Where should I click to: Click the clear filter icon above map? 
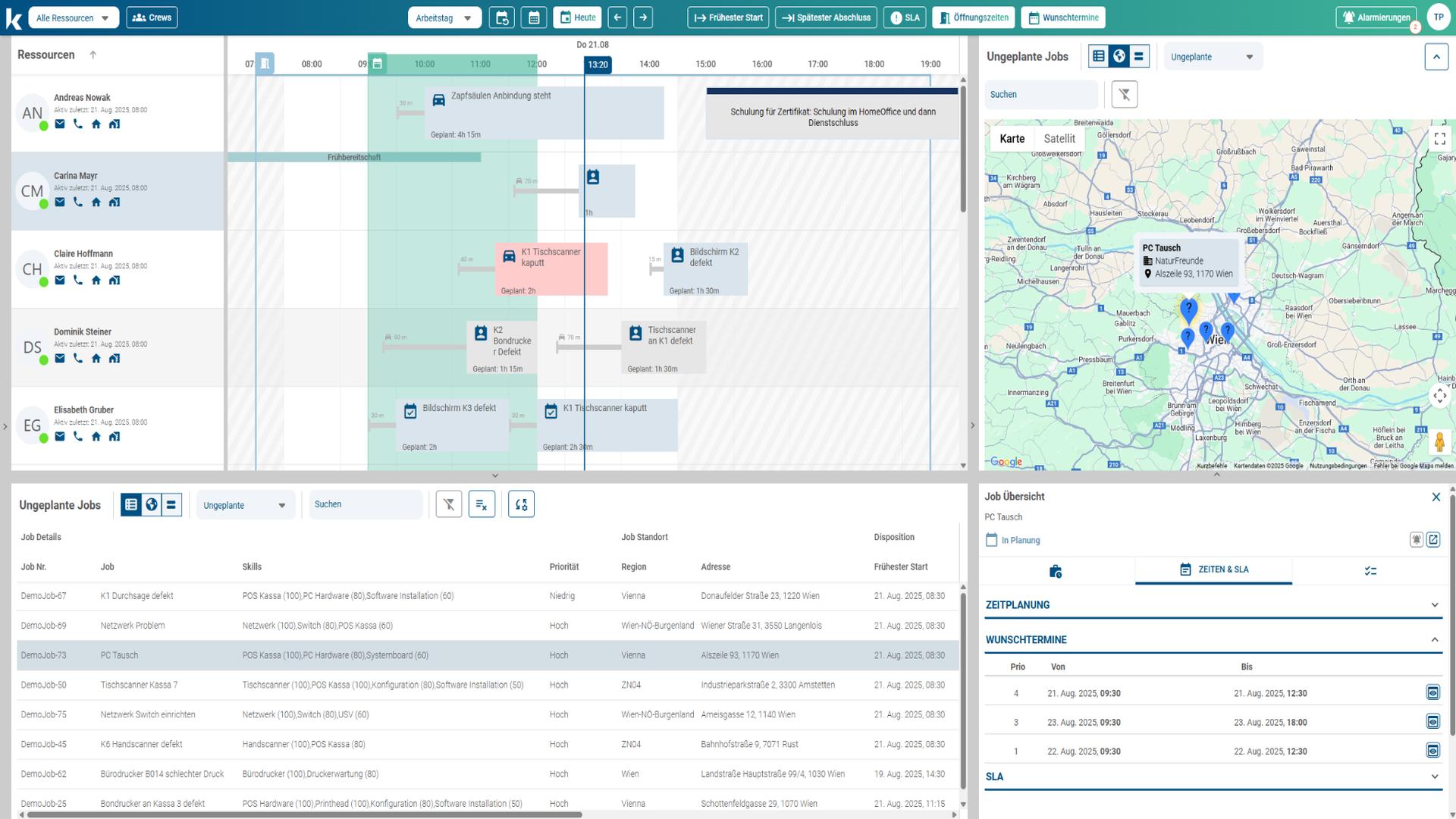(x=1124, y=95)
